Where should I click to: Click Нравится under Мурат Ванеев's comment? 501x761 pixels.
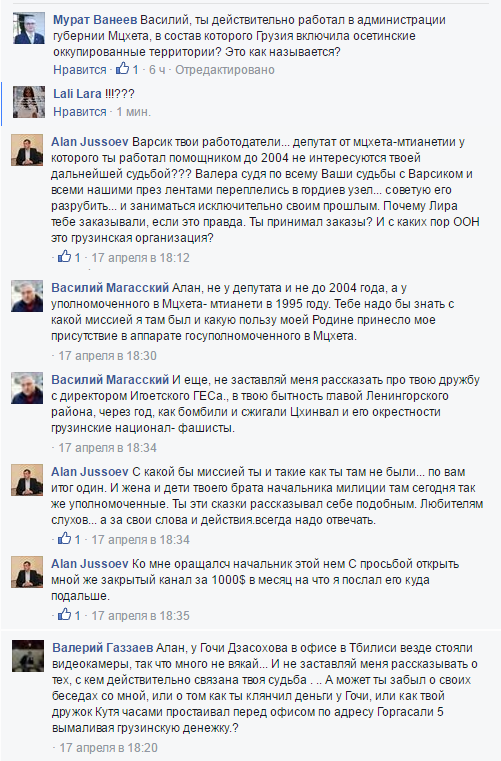(80, 70)
